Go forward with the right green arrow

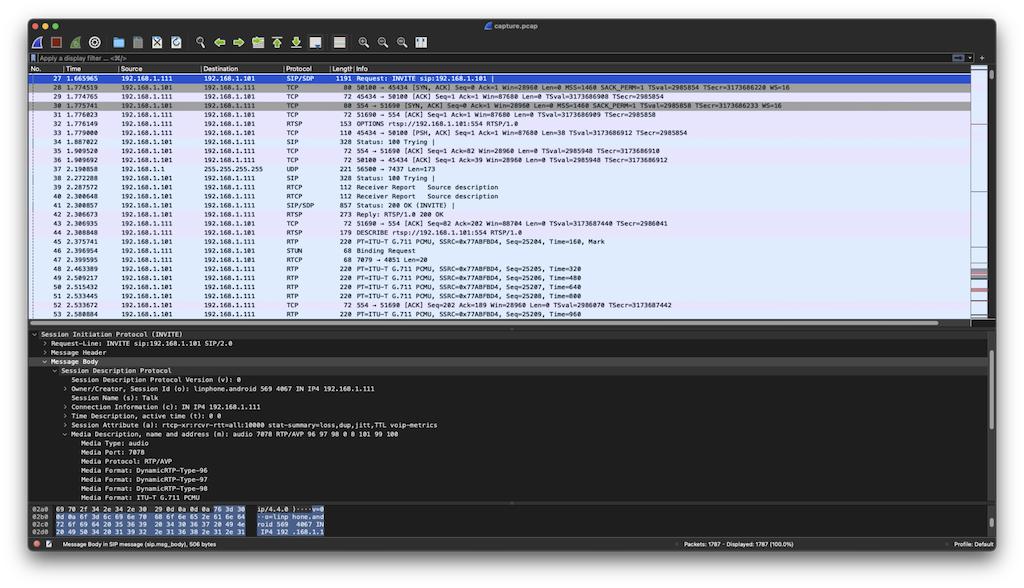[238, 42]
